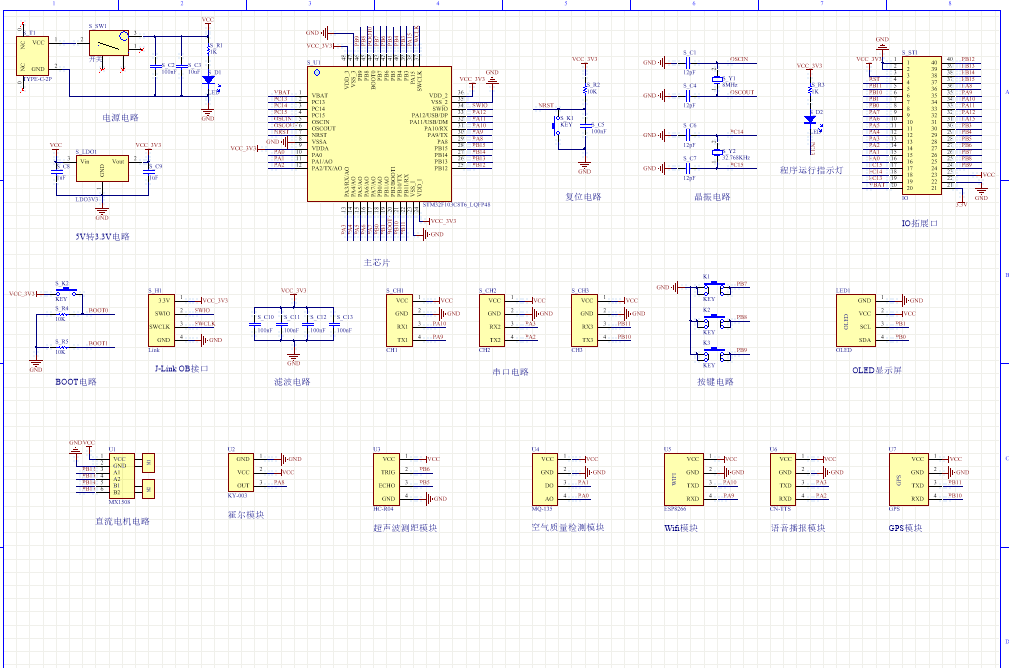
Task: Click the 复位电路 label
Action: [583, 197]
